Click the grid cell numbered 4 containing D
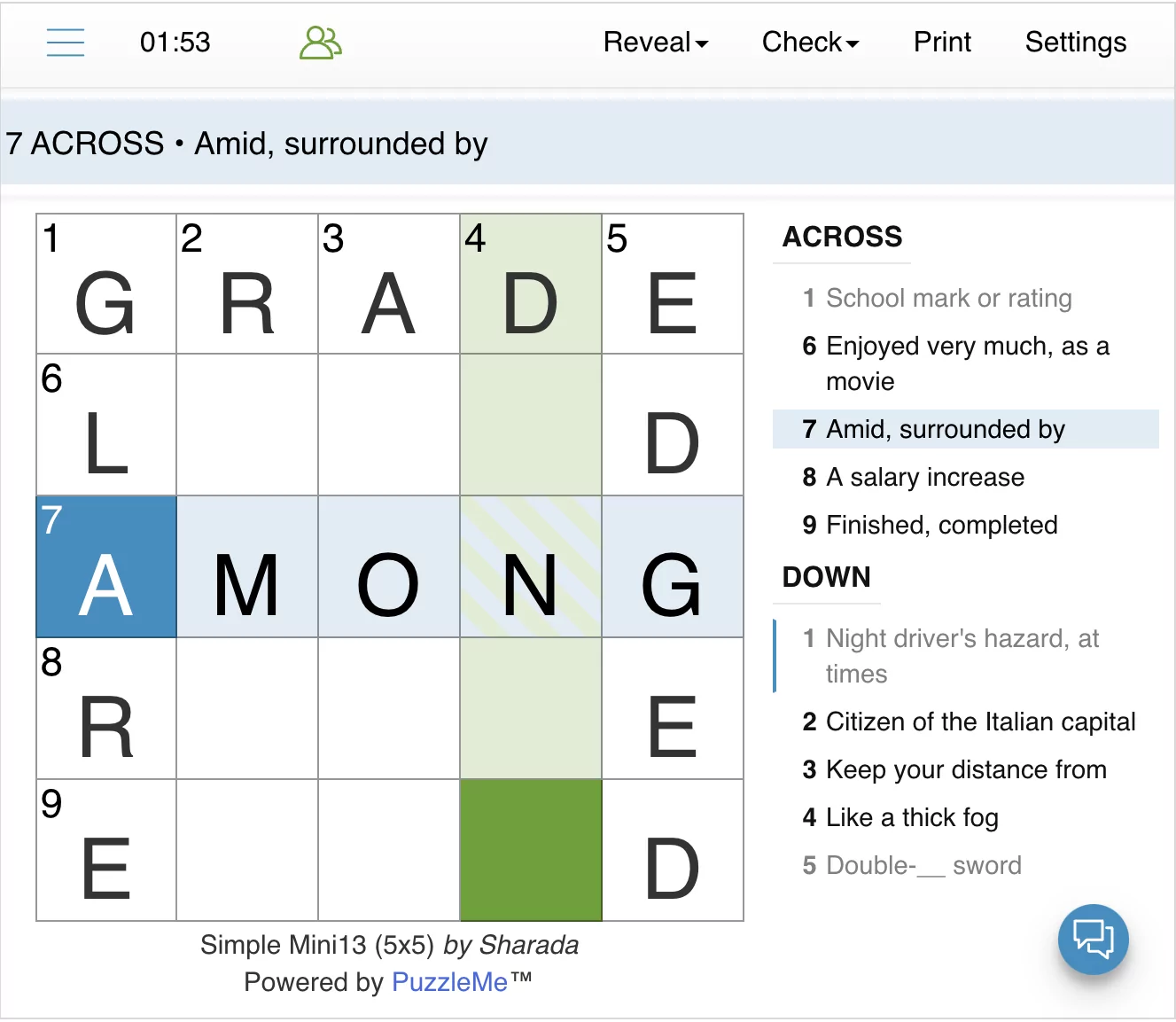This screenshot has height=1022, width=1176. click(531, 284)
